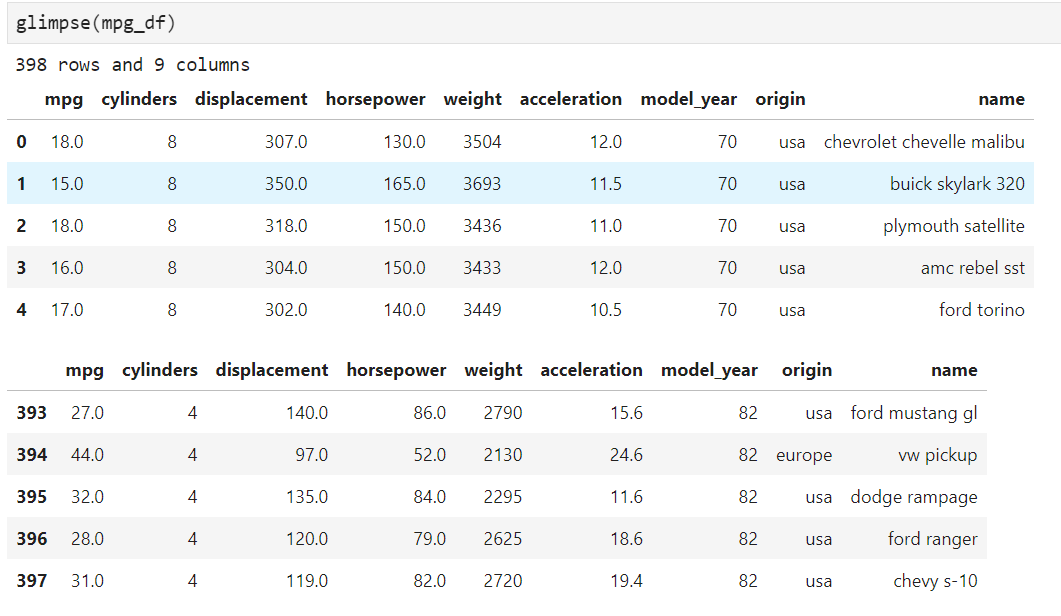Click the europe origin cell
The width and height of the screenshot is (1061, 616).
(803, 455)
